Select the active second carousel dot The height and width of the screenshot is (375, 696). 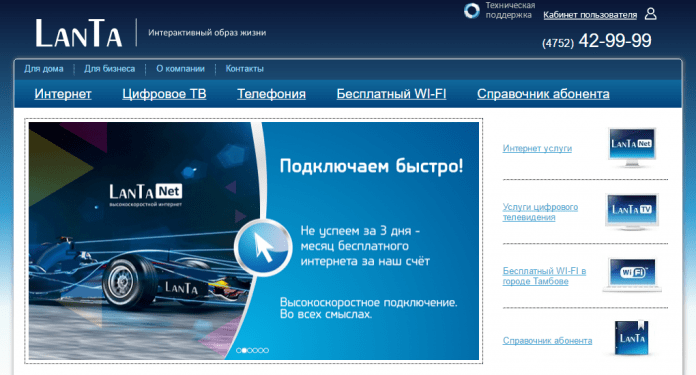[x=244, y=351]
